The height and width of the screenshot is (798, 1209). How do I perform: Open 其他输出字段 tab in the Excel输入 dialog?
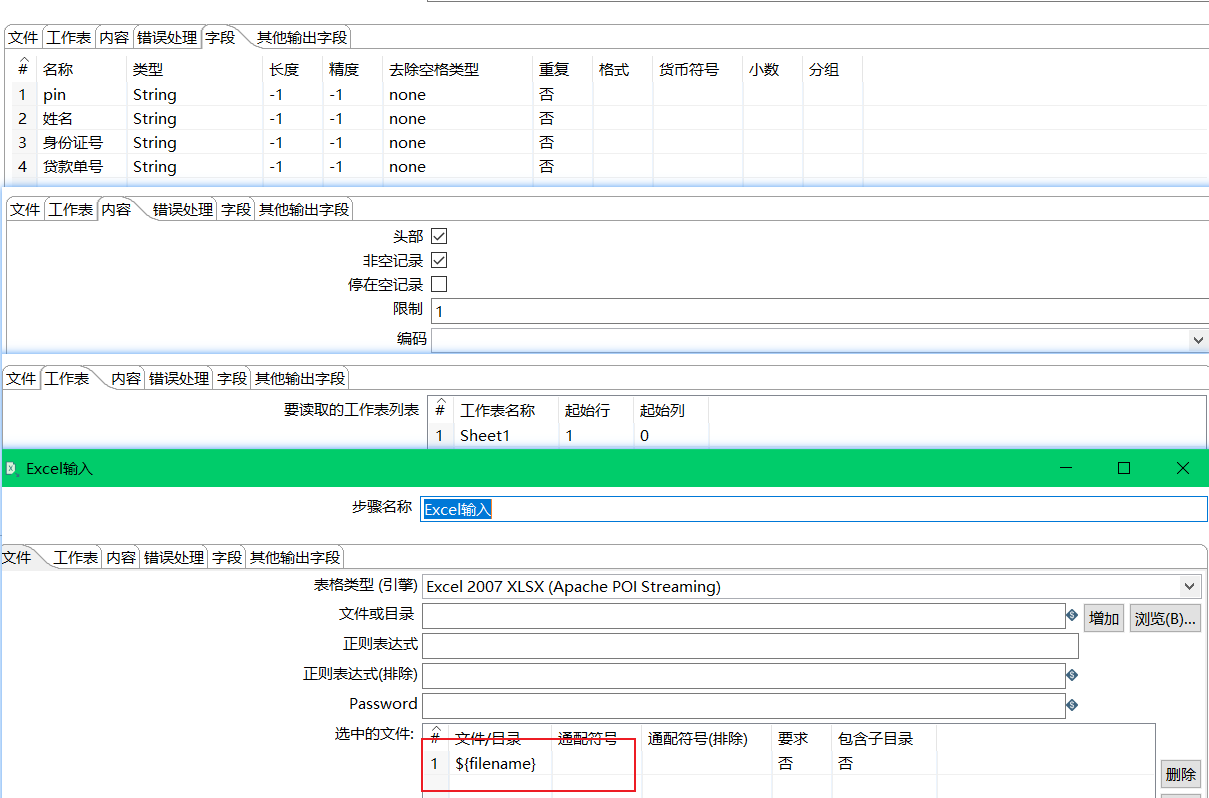click(295, 558)
